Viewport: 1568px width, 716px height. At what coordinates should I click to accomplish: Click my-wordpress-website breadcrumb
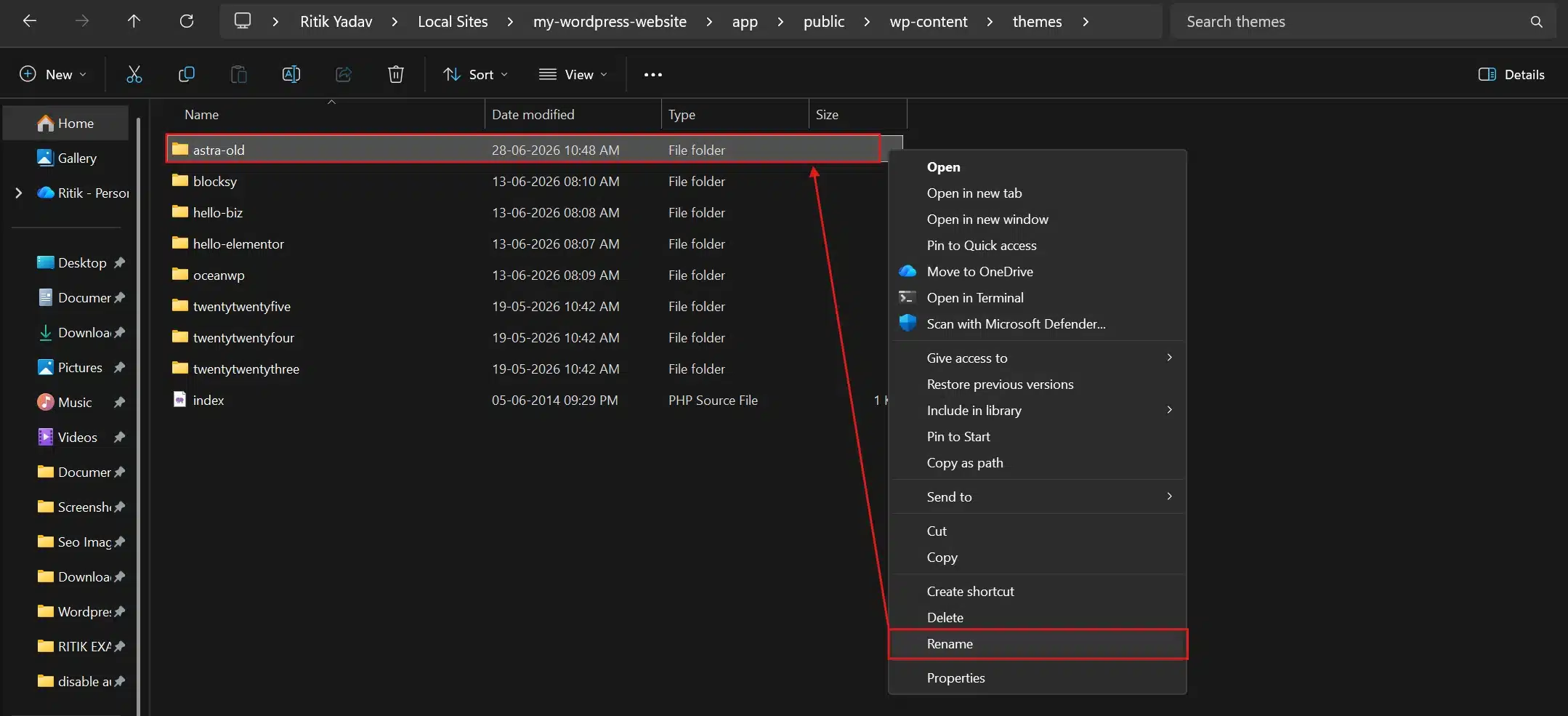tap(610, 22)
